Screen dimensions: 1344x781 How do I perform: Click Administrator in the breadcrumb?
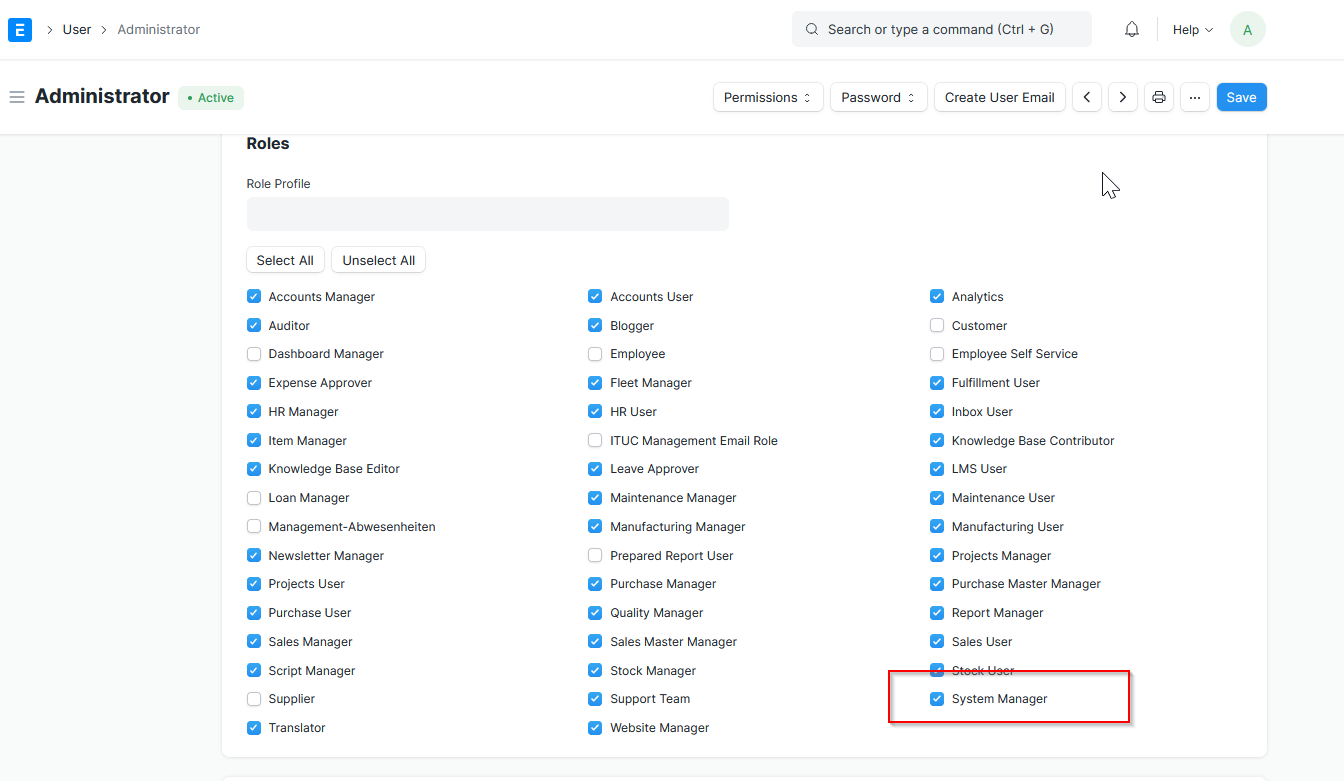coord(158,29)
